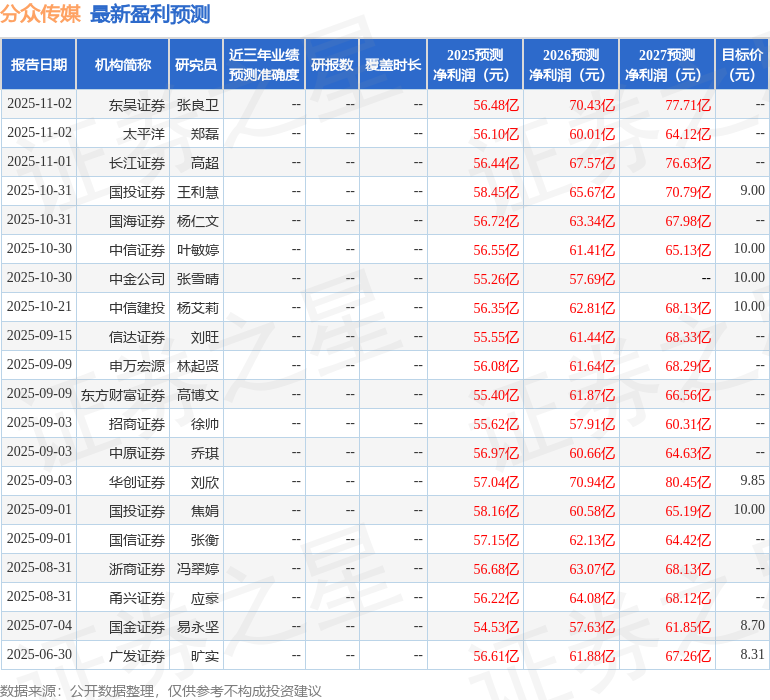Sort by 2027预测净利润 column header
This screenshot has height=700, width=770.
point(667,65)
